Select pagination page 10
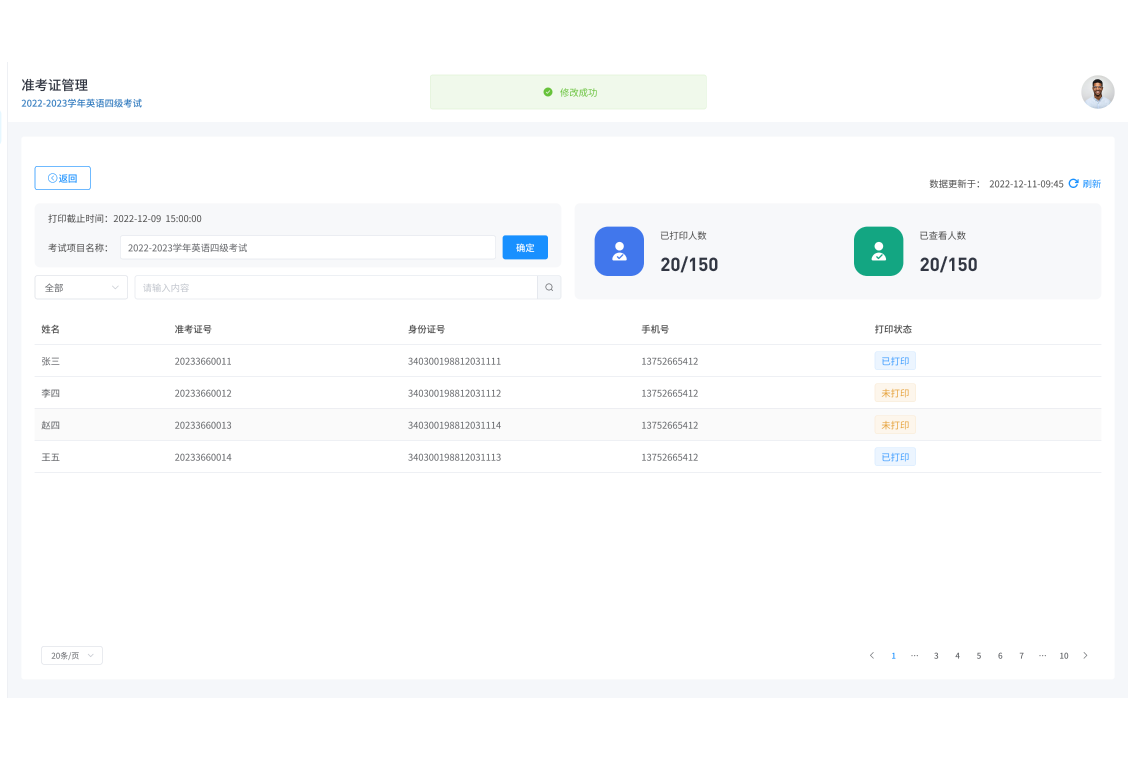Image resolution: width=1128 pixels, height=760 pixels. pos(1064,656)
